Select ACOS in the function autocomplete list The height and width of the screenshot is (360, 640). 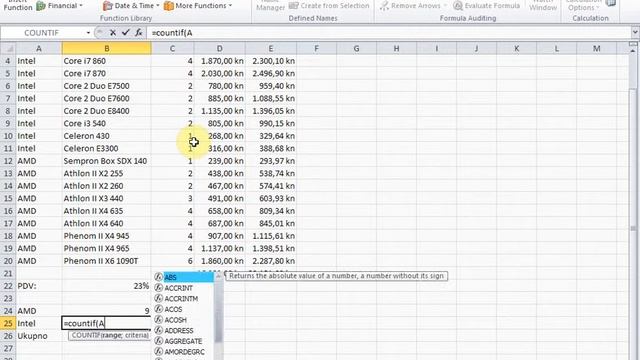pos(184,309)
